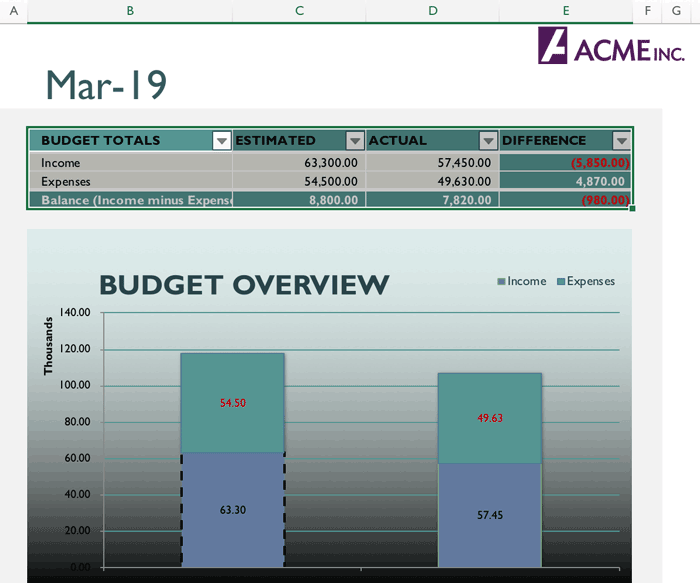This screenshot has width=700, height=583.
Task: Open the BUDGET TOTALS filter dropdown
Action: pos(222,141)
